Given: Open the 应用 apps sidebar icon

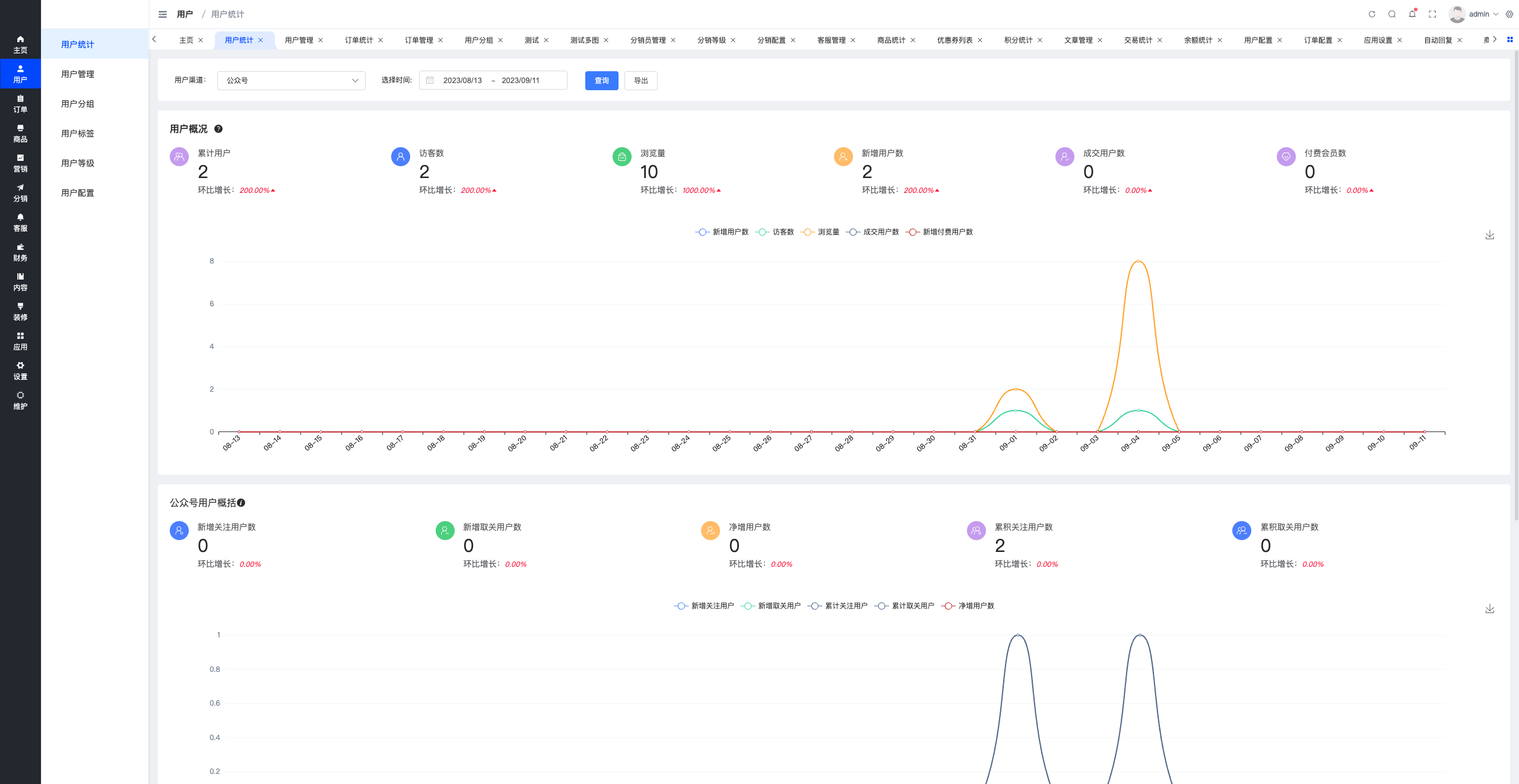Looking at the screenshot, I should pyautogui.click(x=20, y=341).
